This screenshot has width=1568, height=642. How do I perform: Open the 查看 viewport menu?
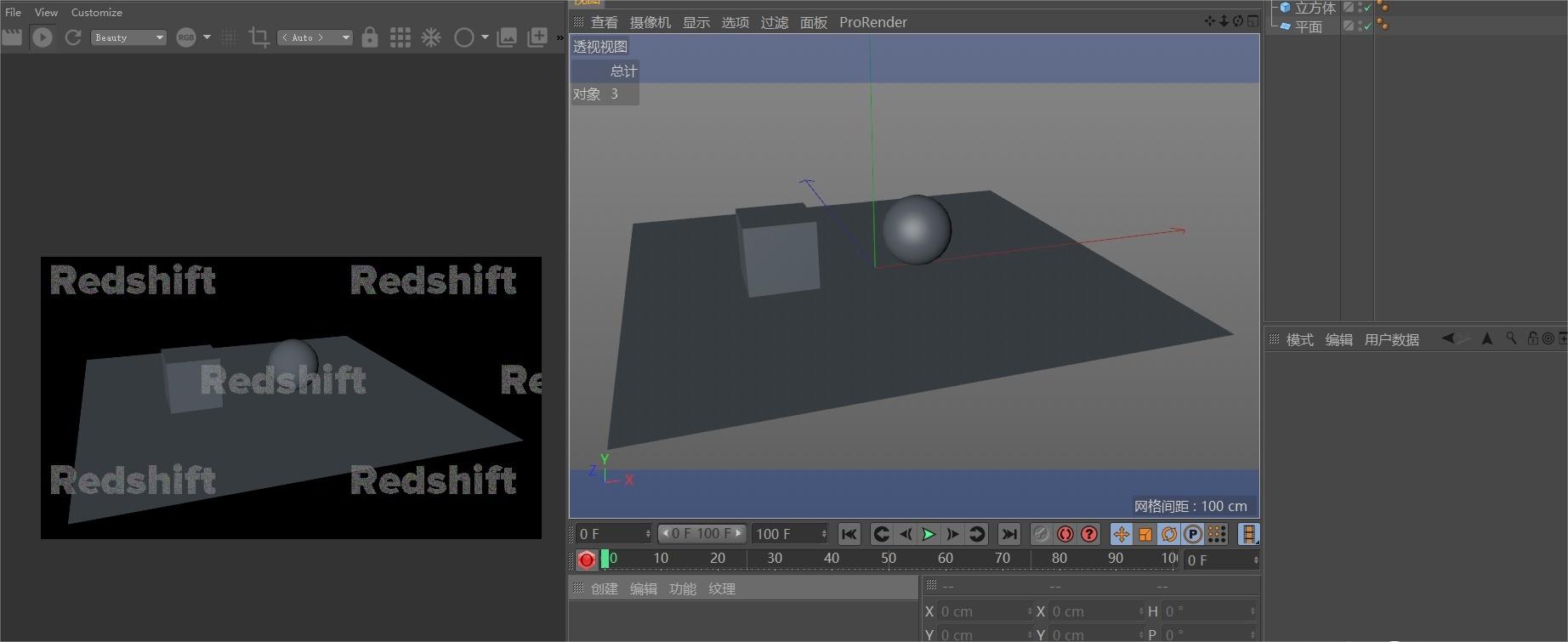coord(605,22)
